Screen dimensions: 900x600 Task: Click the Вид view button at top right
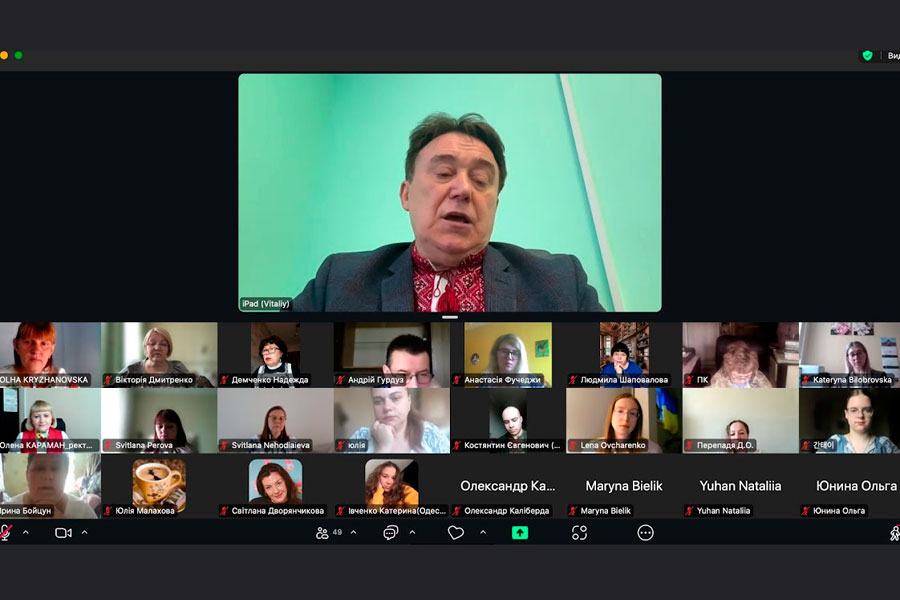[x=894, y=56]
